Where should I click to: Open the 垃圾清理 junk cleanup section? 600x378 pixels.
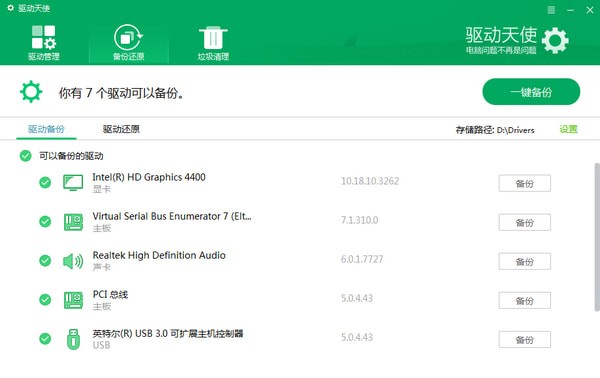click(x=213, y=43)
